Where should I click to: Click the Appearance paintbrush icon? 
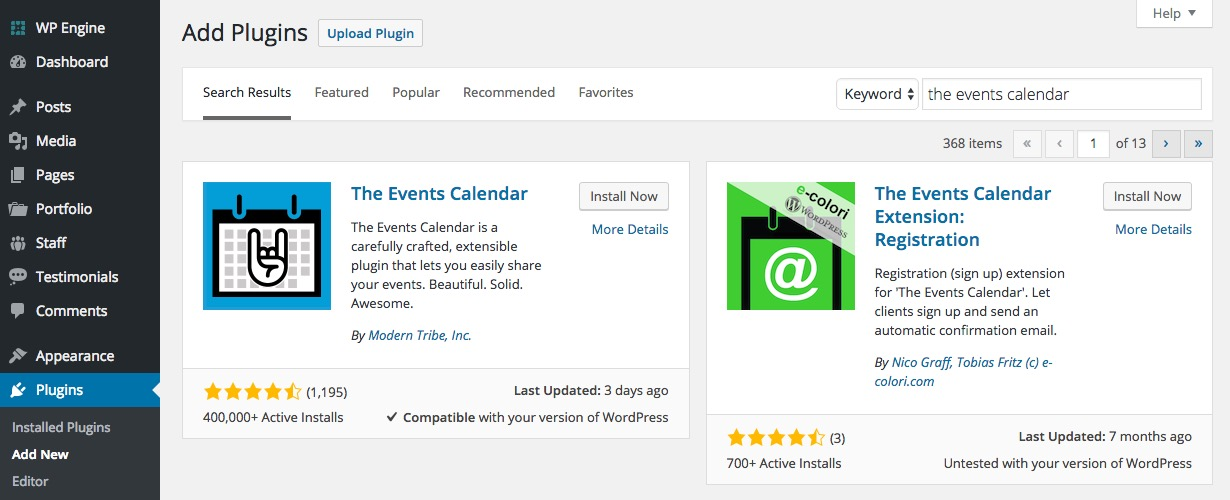18,356
